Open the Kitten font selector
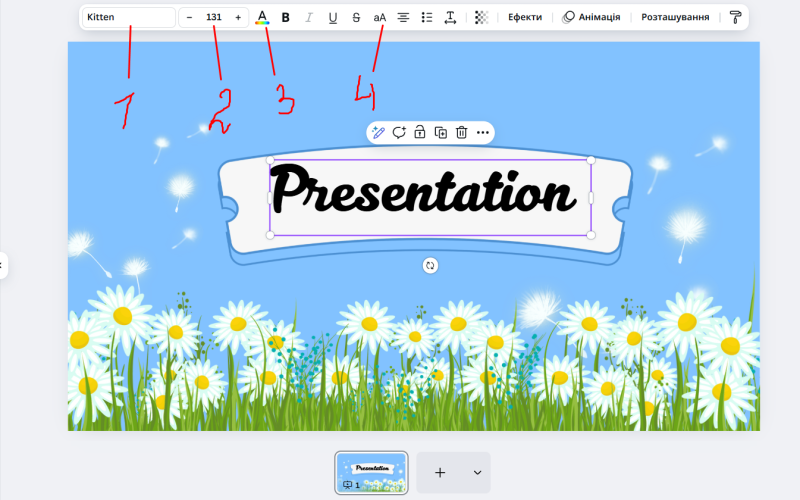 tap(129, 17)
